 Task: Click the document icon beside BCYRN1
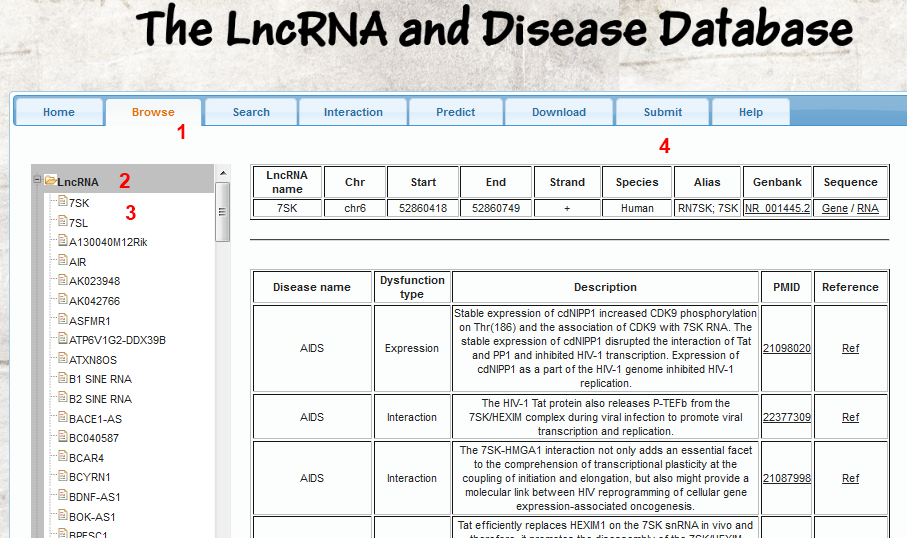tap(62, 477)
